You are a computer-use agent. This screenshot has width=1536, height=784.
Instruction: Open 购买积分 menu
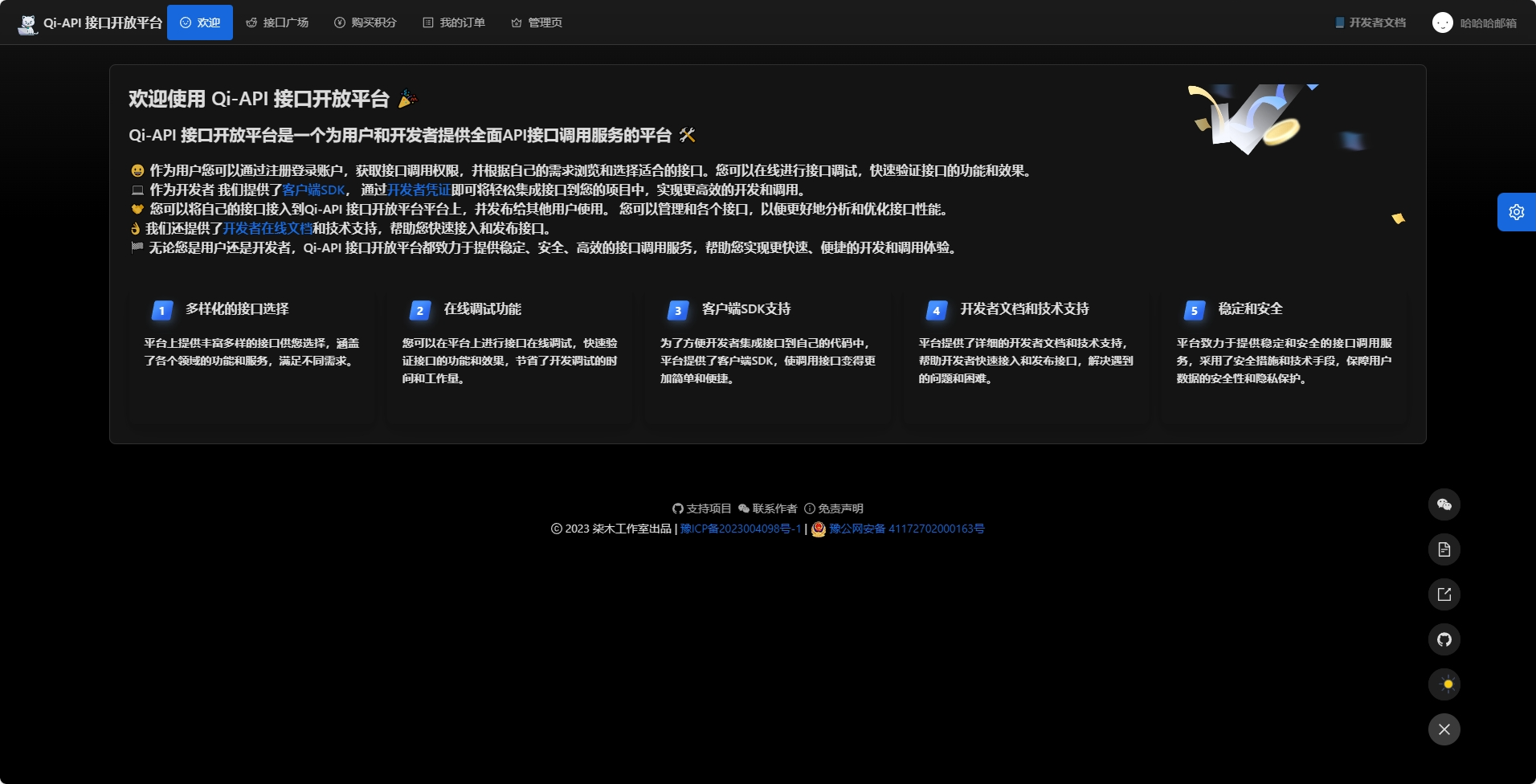[x=366, y=22]
